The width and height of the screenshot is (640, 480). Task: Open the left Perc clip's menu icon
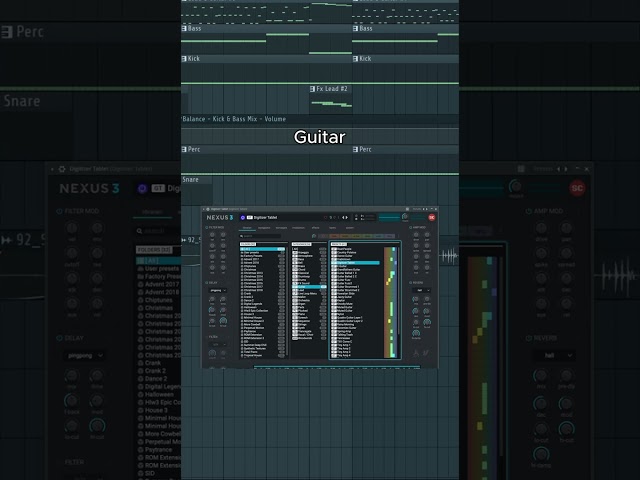coord(184,149)
